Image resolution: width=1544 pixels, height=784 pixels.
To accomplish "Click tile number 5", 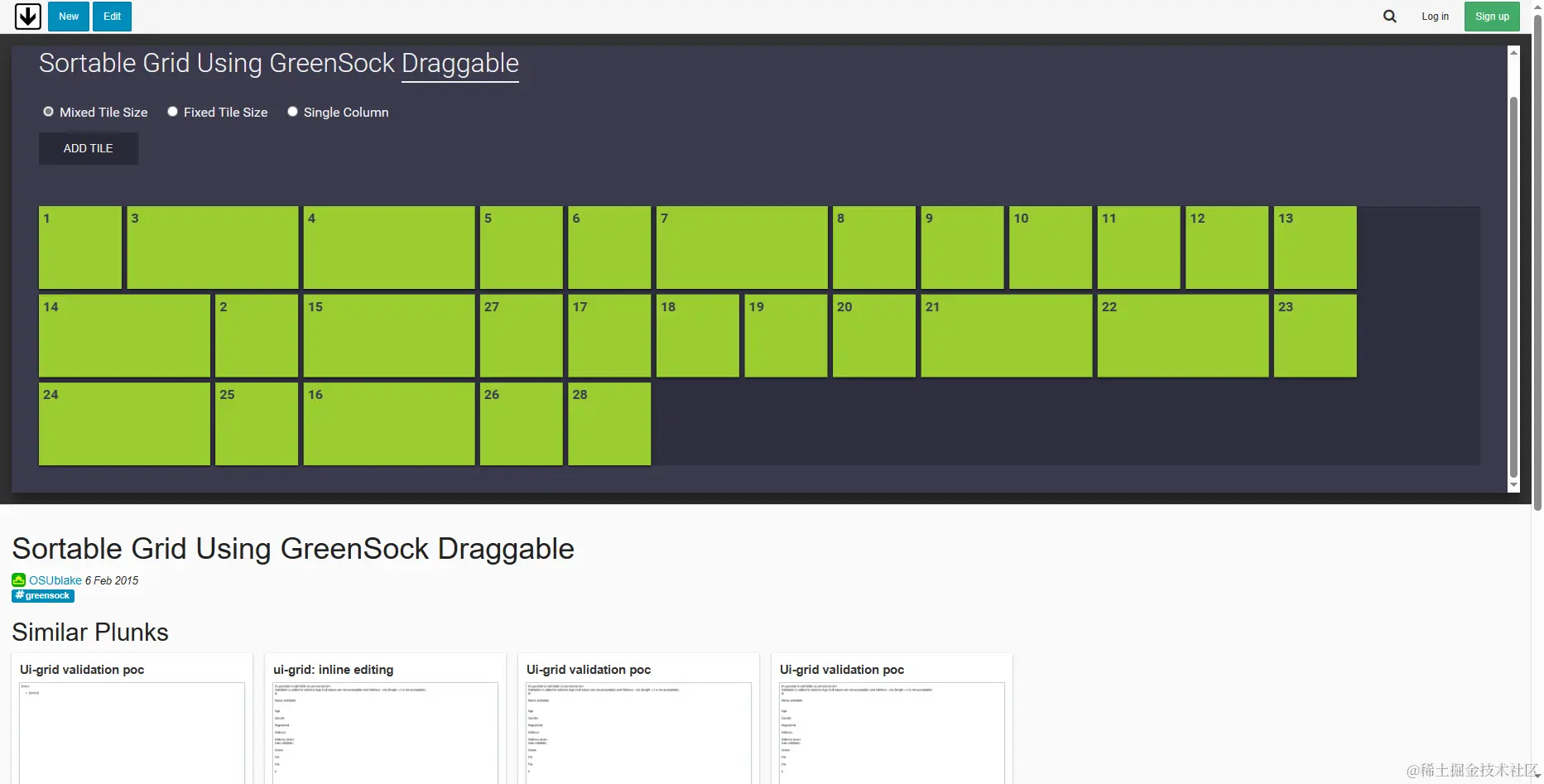I will point(522,248).
